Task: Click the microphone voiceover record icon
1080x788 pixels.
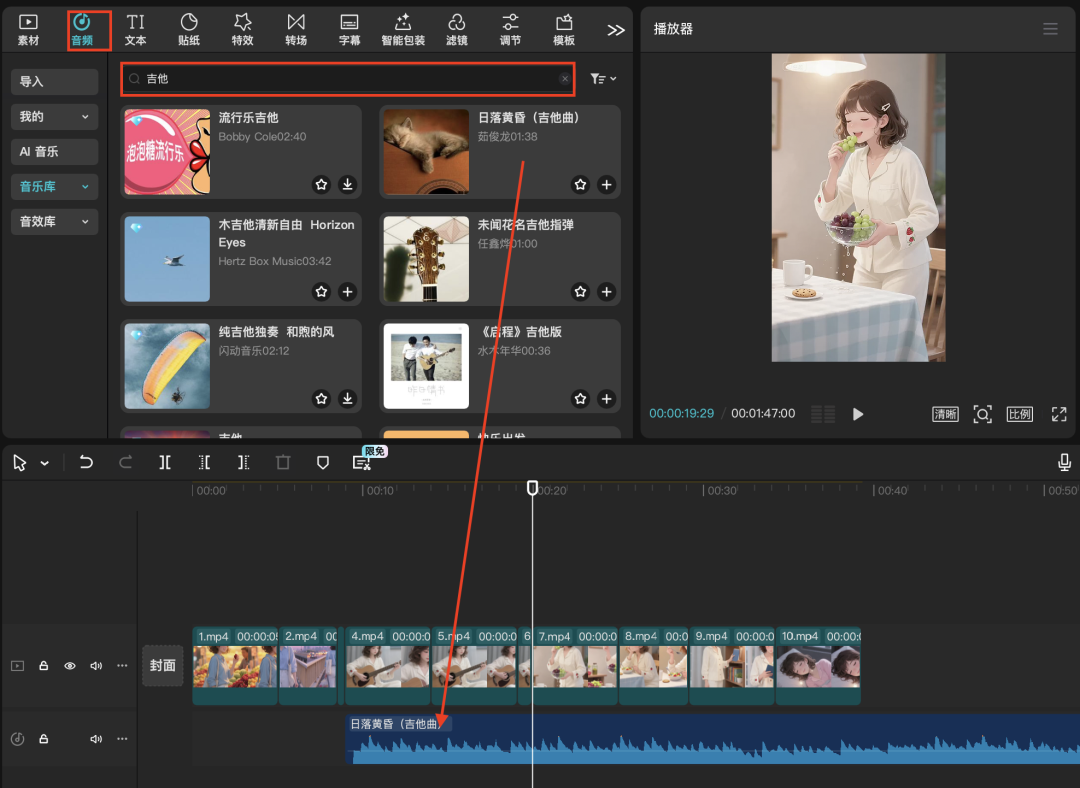Action: [1065, 462]
